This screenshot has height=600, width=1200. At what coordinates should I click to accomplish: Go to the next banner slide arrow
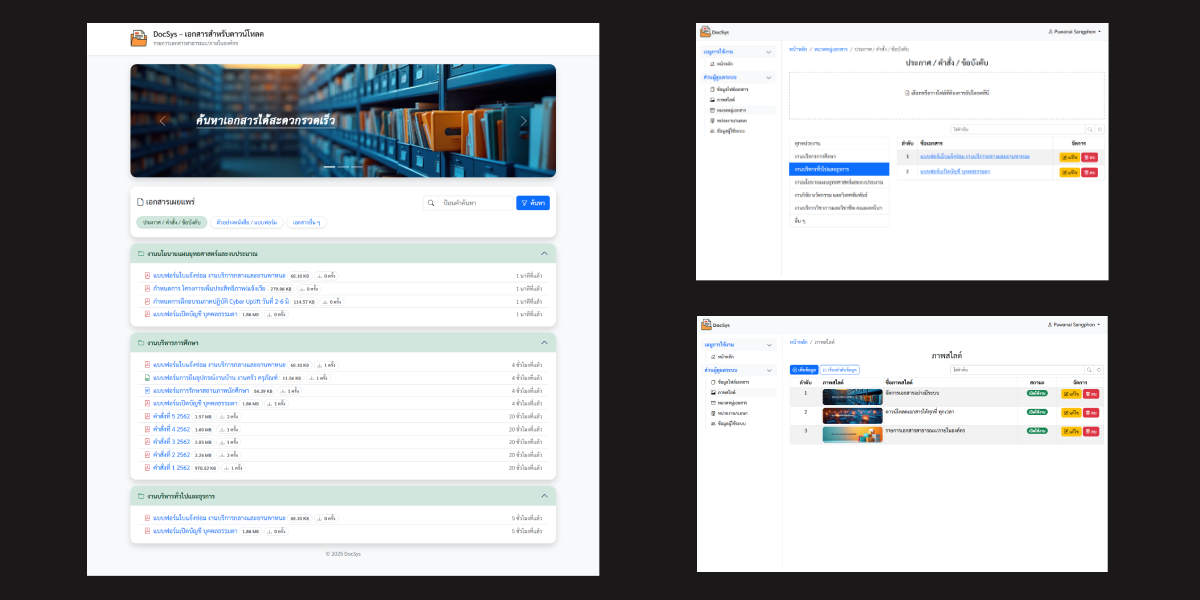click(x=523, y=121)
